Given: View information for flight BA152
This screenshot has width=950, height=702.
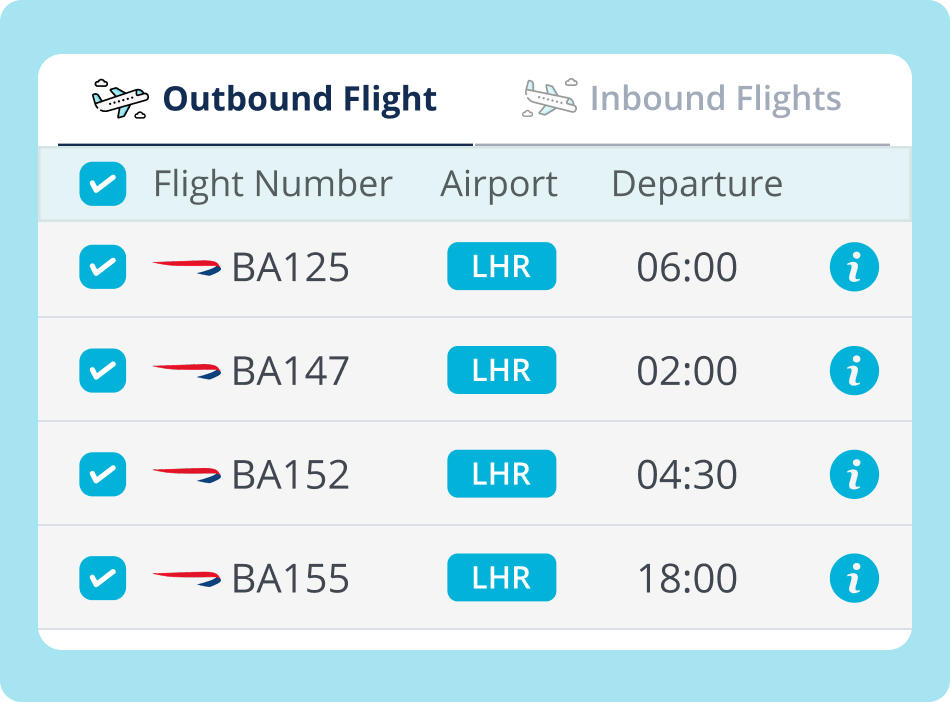Looking at the screenshot, I should click(x=854, y=474).
